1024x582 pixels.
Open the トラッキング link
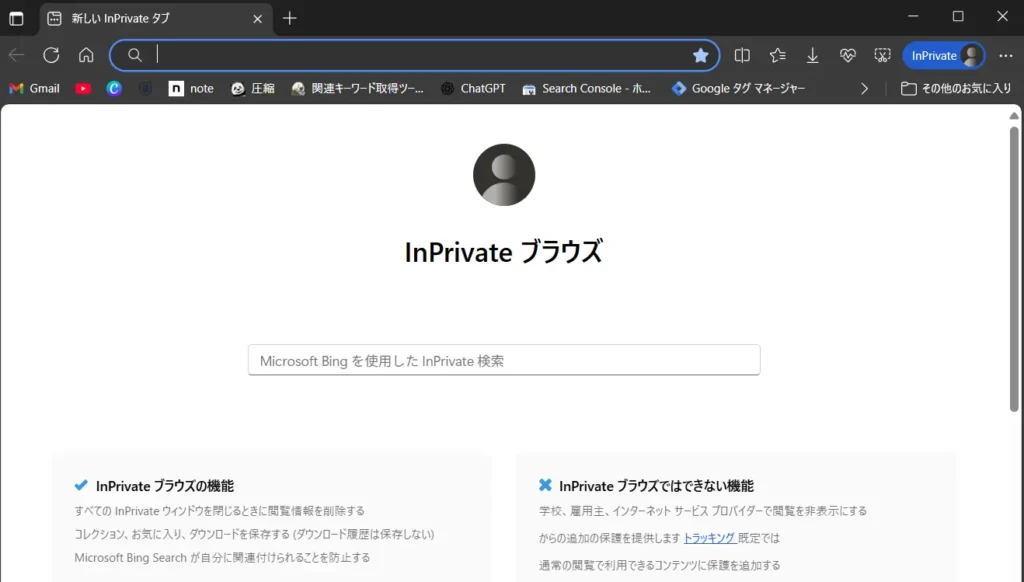(710, 538)
